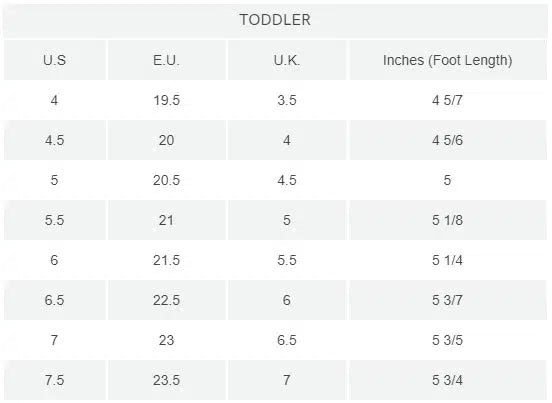Select the foot length 5 3/7 cell
552x403 pixels.
click(447, 300)
